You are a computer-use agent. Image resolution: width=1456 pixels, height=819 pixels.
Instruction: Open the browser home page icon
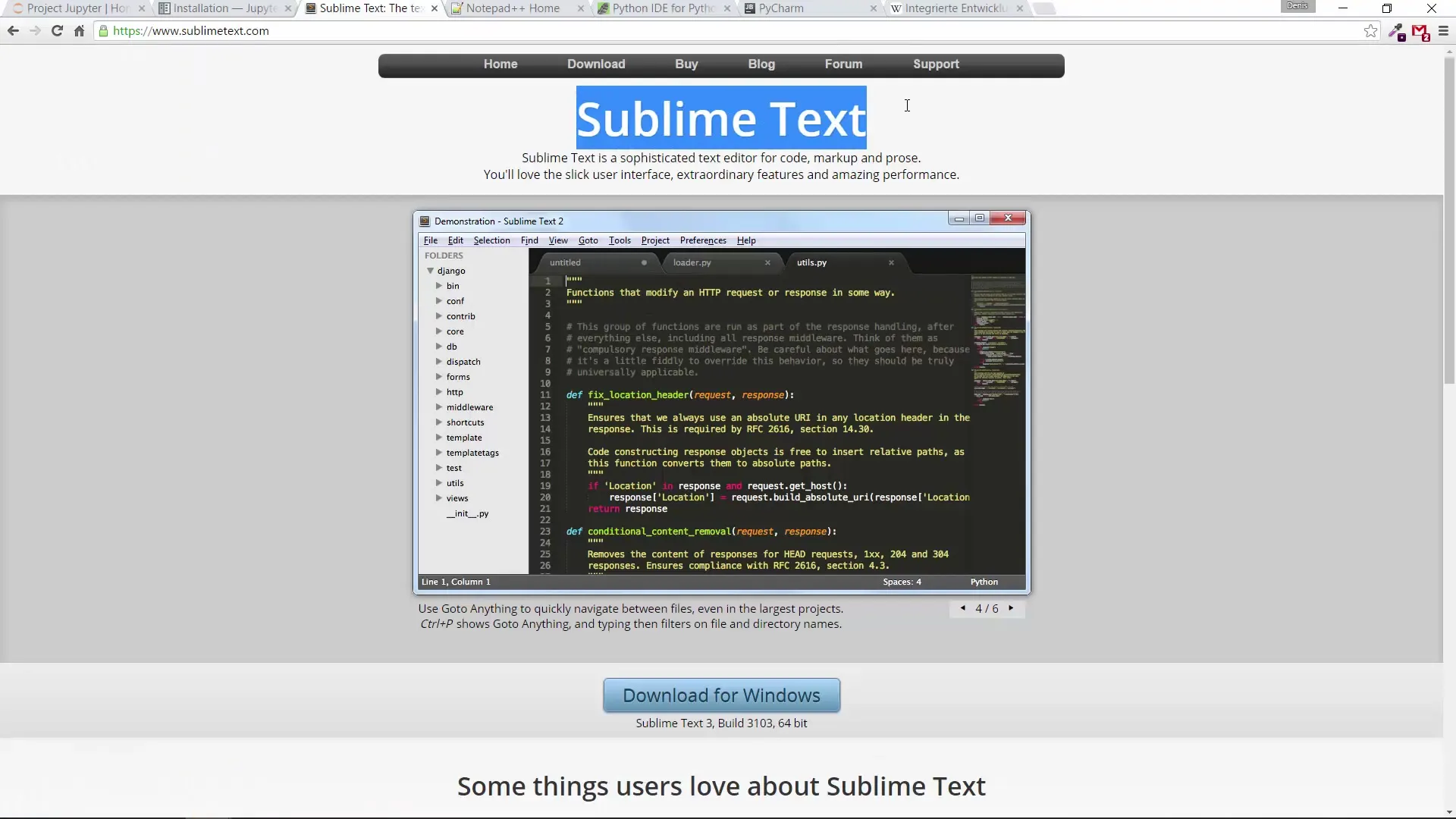click(x=79, y=31)
